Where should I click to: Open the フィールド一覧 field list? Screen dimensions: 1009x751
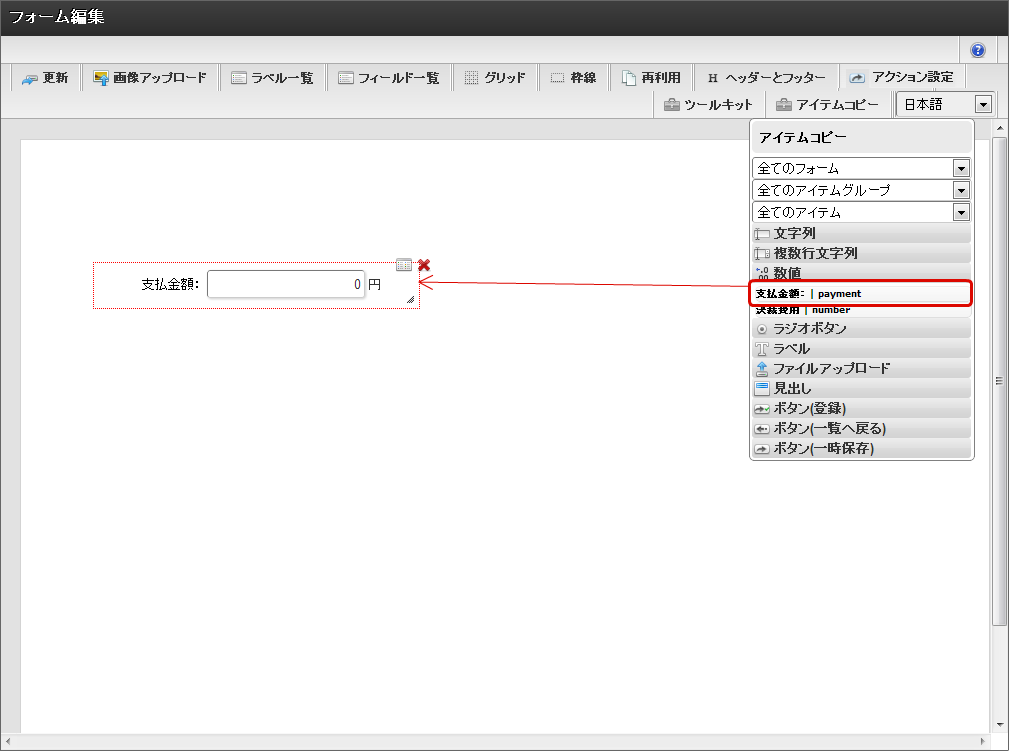click(x=389, y=78)
